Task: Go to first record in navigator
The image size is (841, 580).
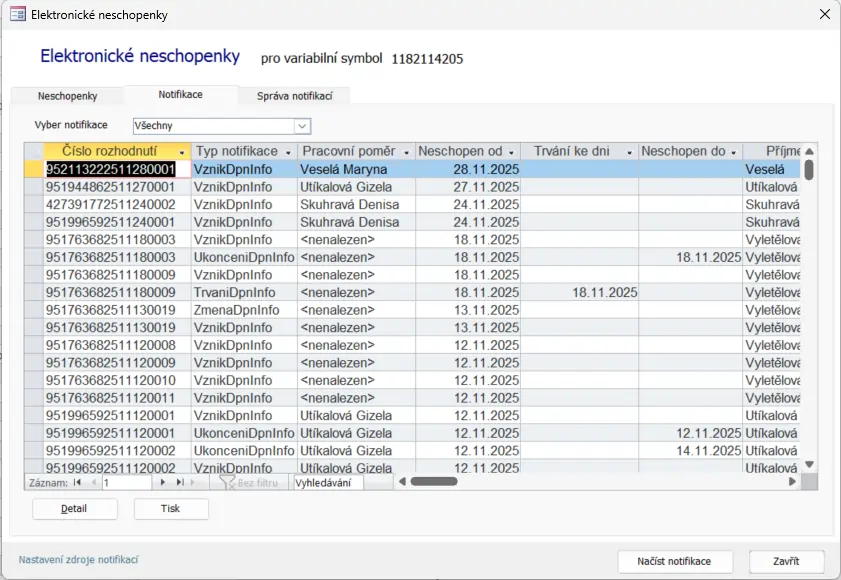Action: [77, 482]
